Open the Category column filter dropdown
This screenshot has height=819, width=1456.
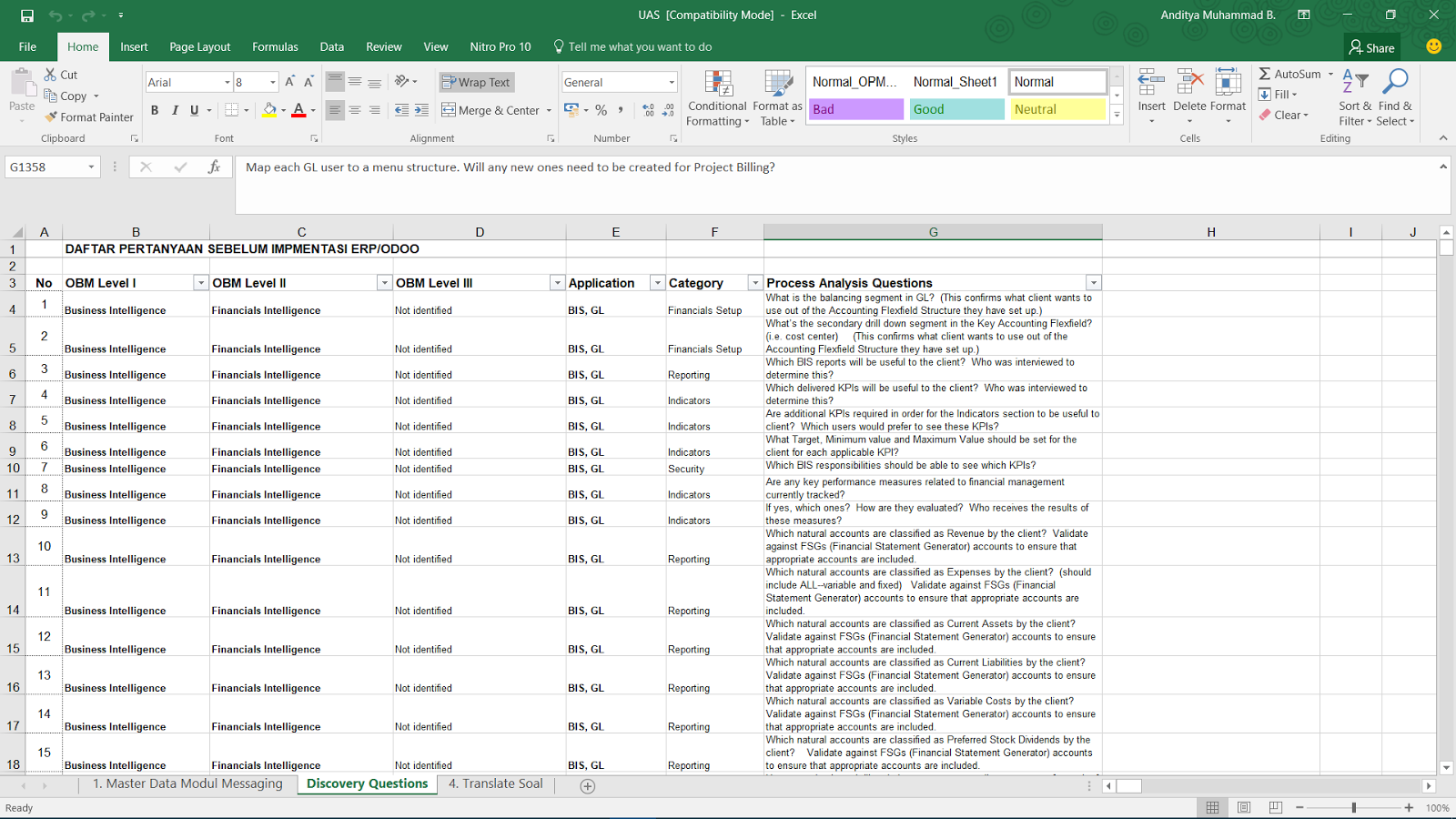pos(754,283)
